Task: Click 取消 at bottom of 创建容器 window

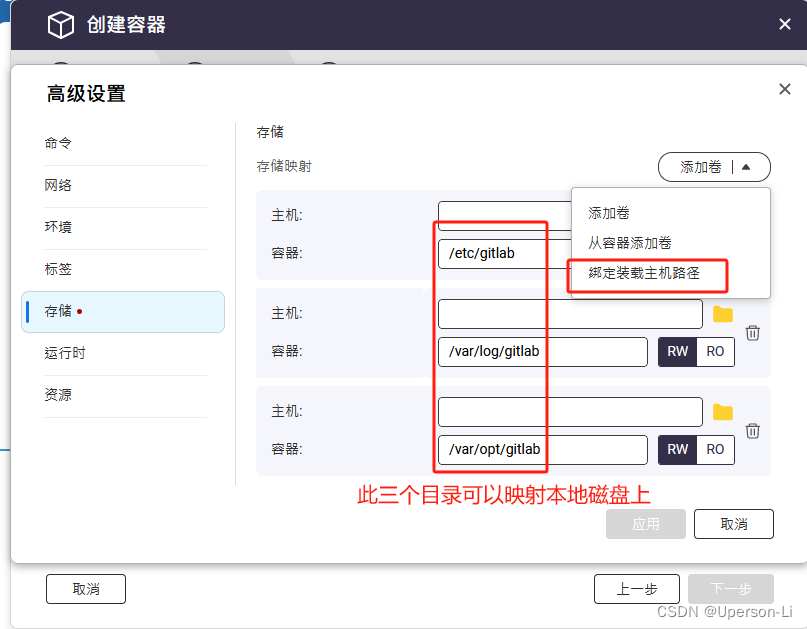Action: pyautogui.click(x=86, y=589)
